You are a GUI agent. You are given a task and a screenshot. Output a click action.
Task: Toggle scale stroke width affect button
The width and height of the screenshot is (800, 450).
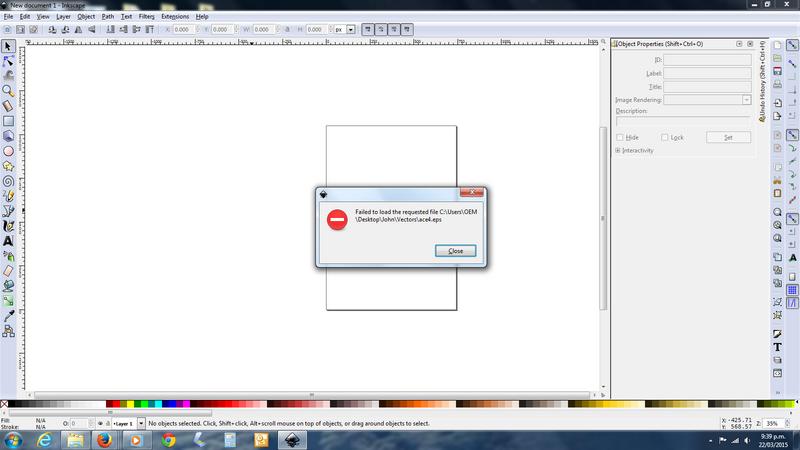click(x=367, y=30)
